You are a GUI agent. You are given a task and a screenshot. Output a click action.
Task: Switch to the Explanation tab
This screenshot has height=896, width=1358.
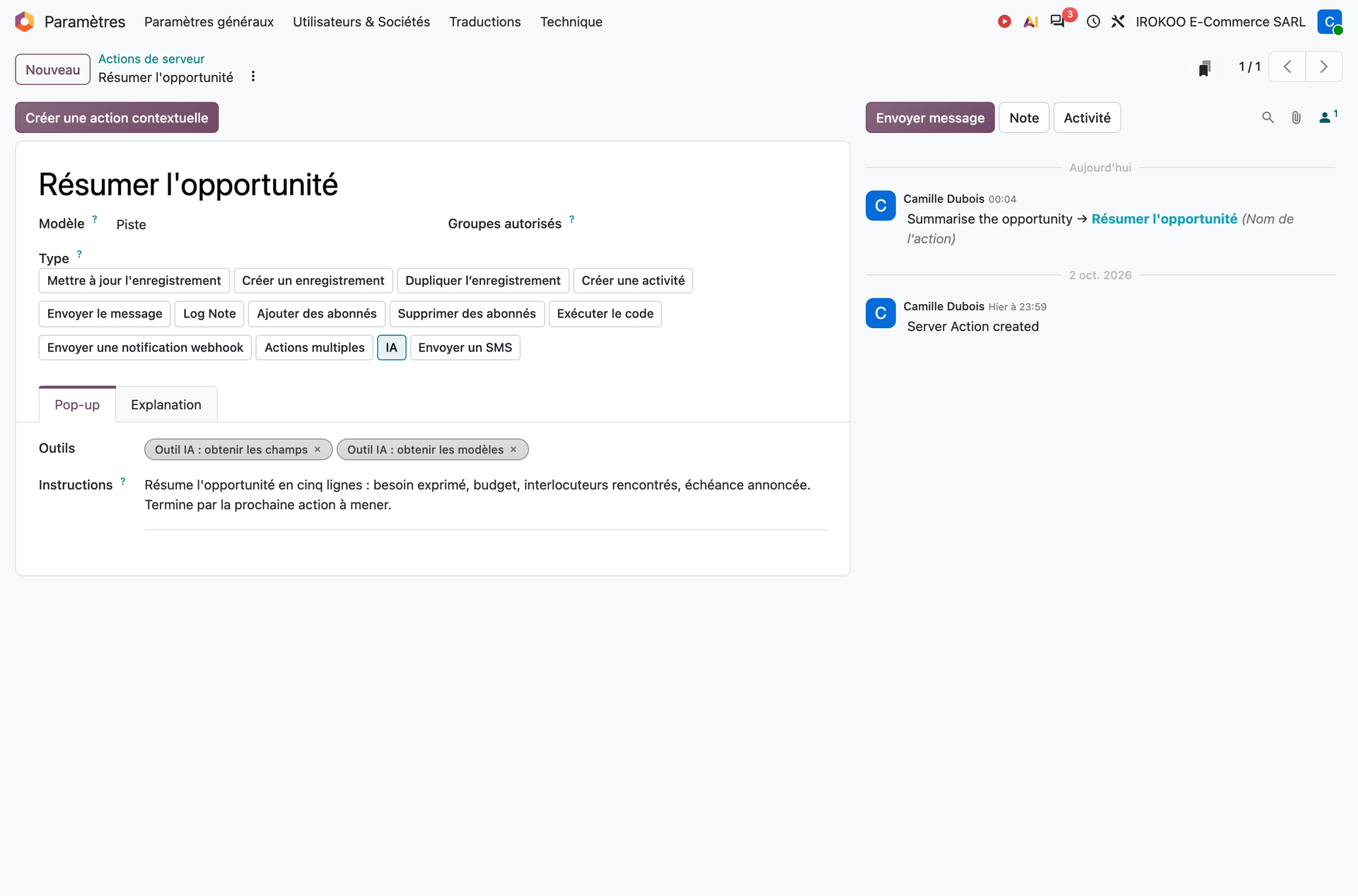click(x=166, y=405)
